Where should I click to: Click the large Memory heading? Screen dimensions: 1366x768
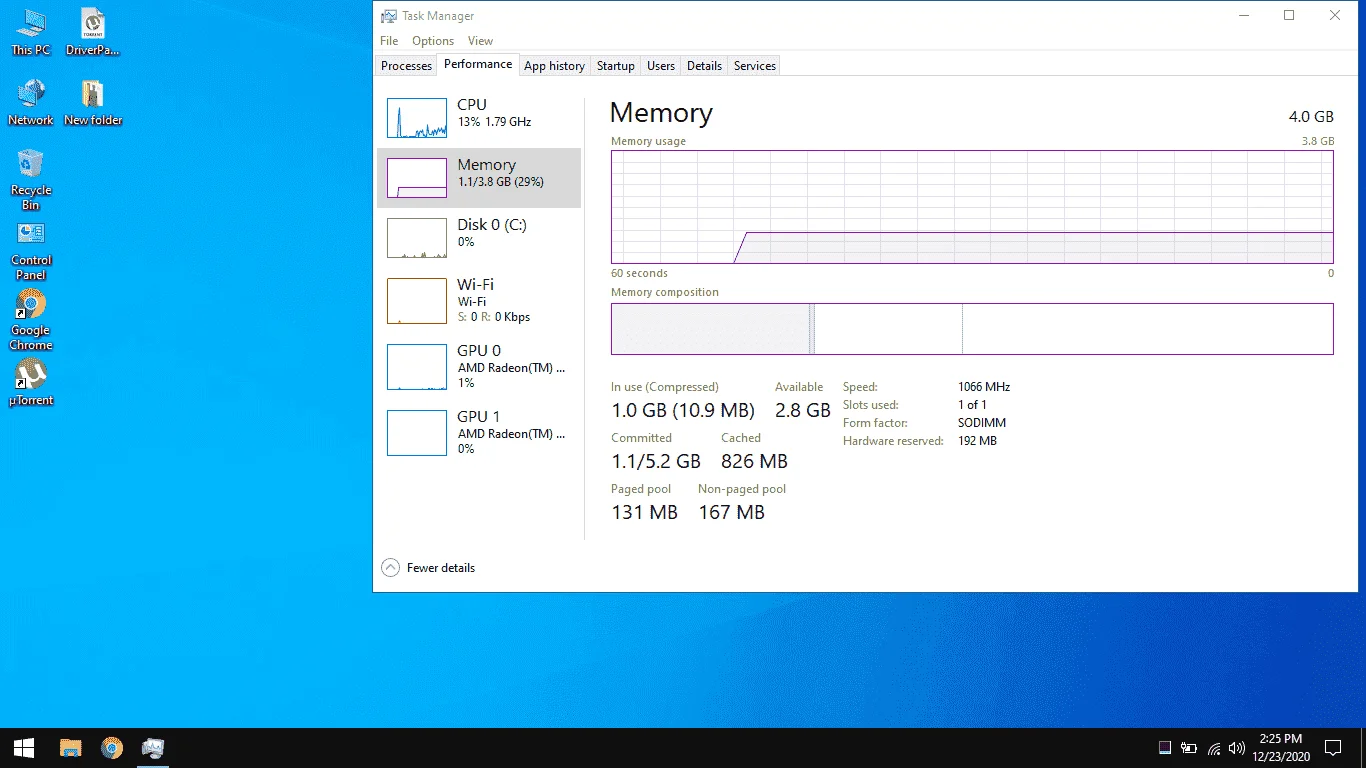click(661, 113)
